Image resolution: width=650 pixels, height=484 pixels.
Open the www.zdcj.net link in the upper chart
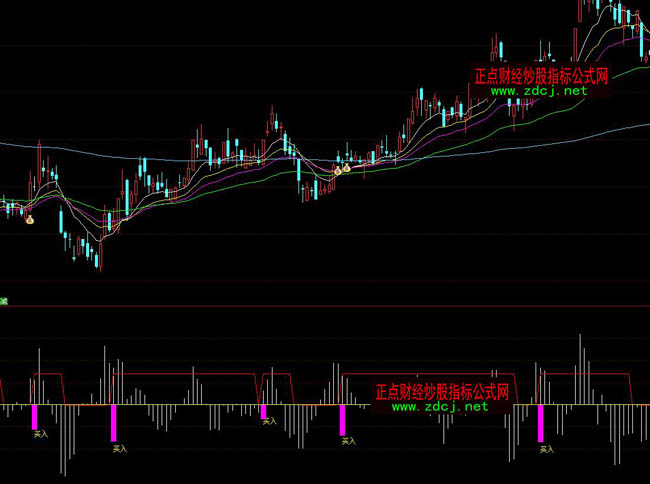coord(539,91)
